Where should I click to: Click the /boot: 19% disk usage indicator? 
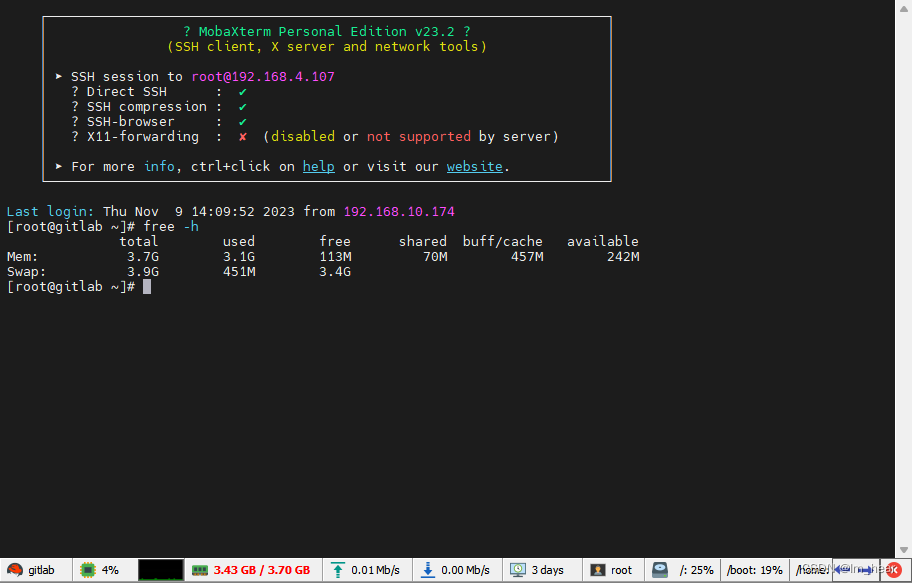(x=754, y=570)
